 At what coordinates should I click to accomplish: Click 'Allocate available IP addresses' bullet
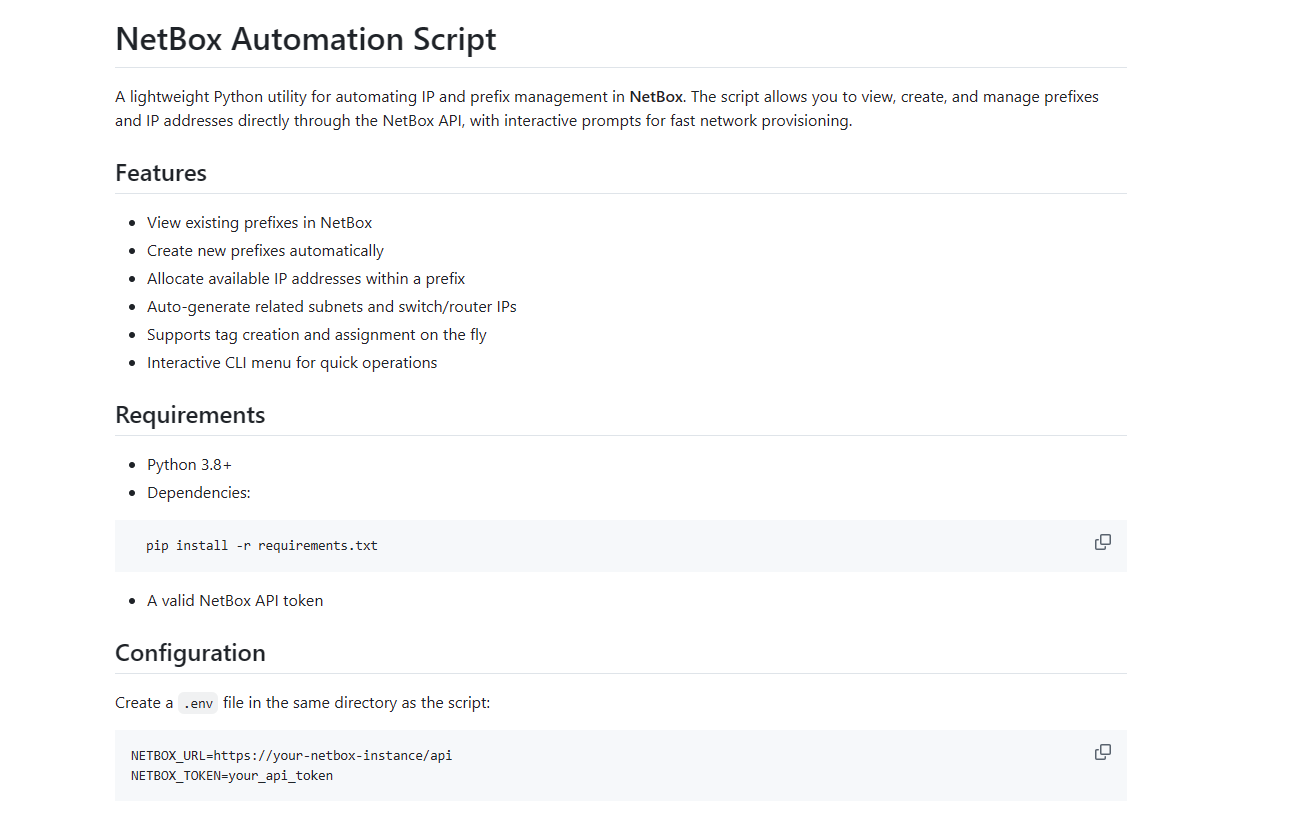306,279
